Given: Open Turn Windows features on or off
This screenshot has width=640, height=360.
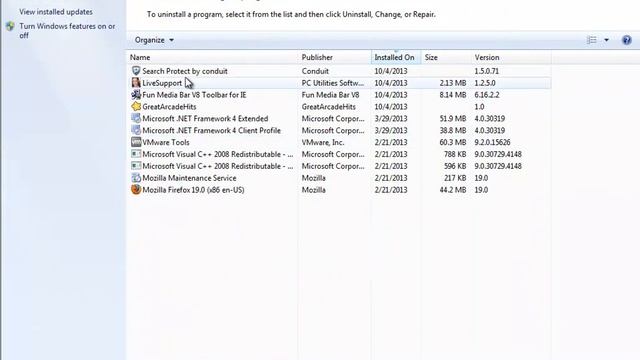Looking at the screenshot, I should pyautogui.click(x=67, y=31).
